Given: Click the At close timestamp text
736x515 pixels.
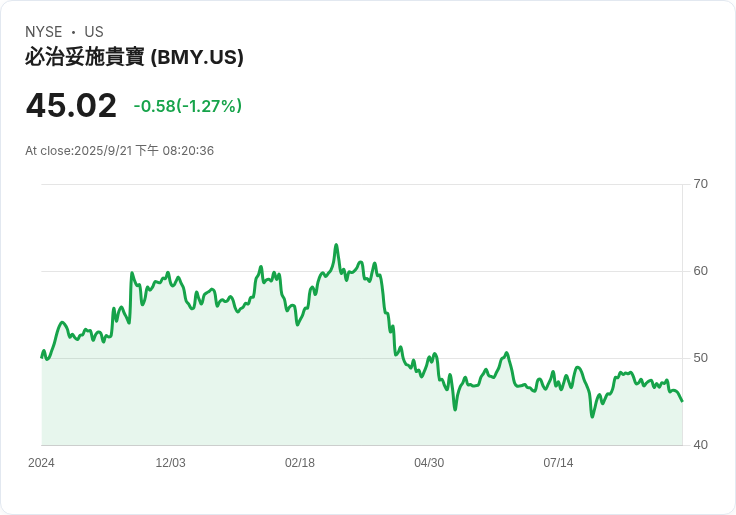Looking at the screenshot, I should coord(119,151).
